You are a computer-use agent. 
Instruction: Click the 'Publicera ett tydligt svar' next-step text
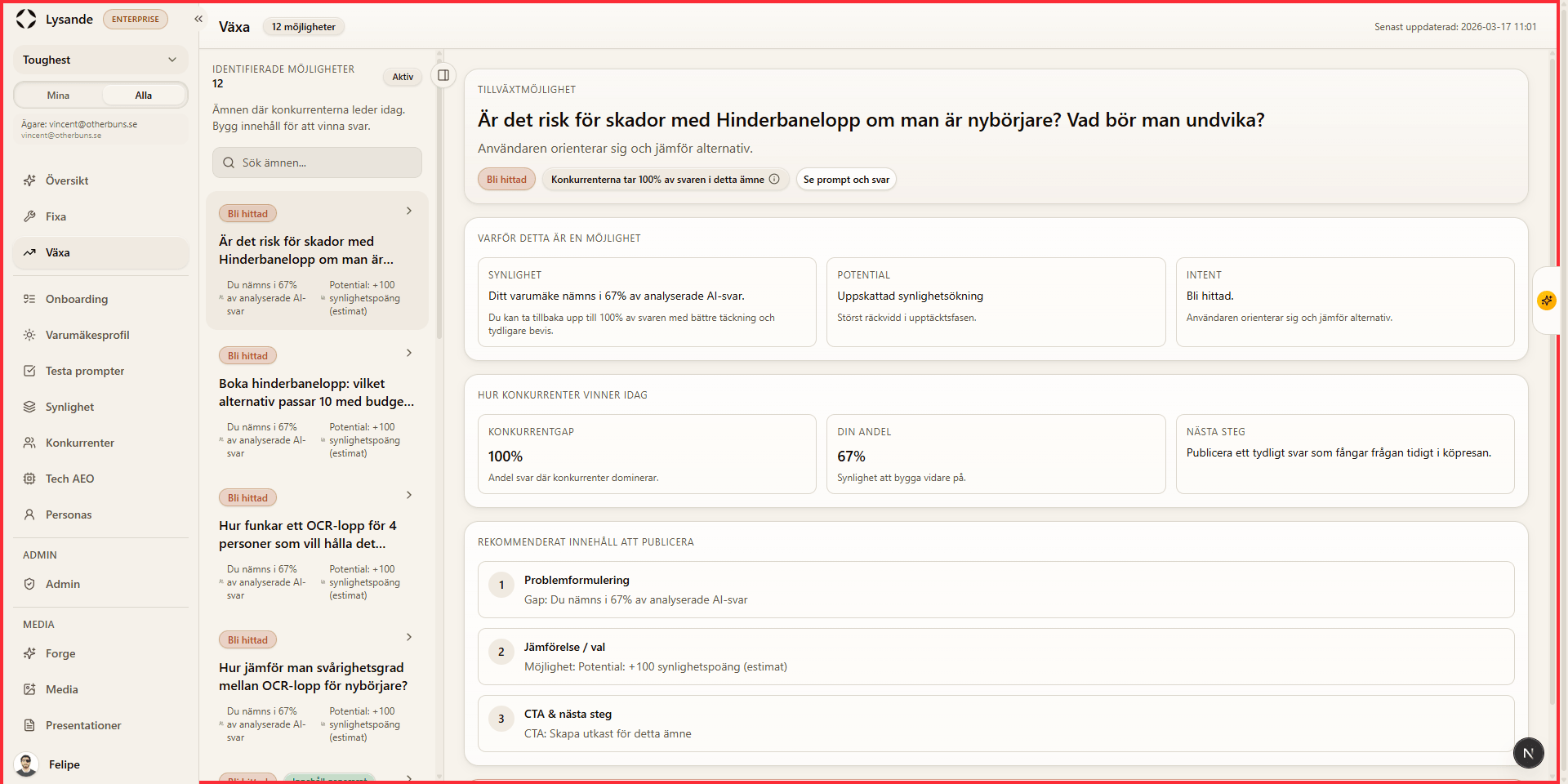[x=1339, y=453]
